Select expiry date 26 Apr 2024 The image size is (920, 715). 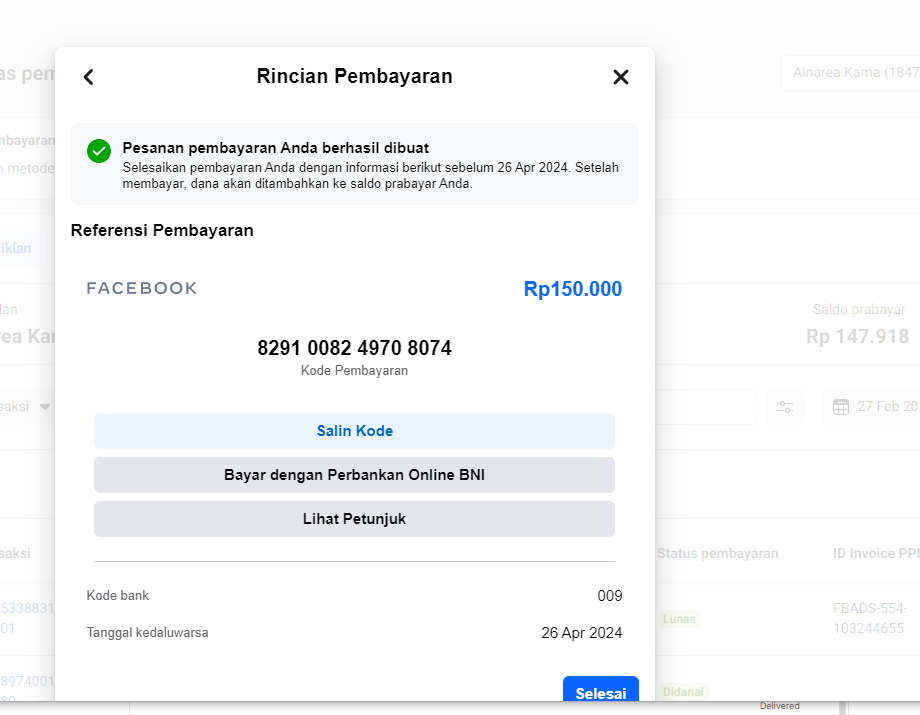coord(581,633)
